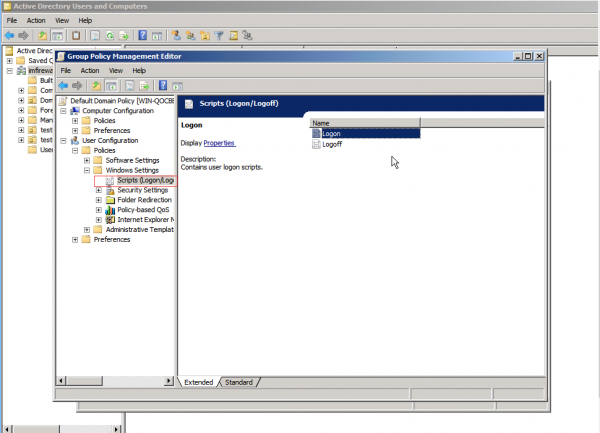The height and width of the screenshot is (433, 600).
Task: Click Find Objects icon in Active Directory toolbar
Action: pyautogui.click(x=233, y=36)
